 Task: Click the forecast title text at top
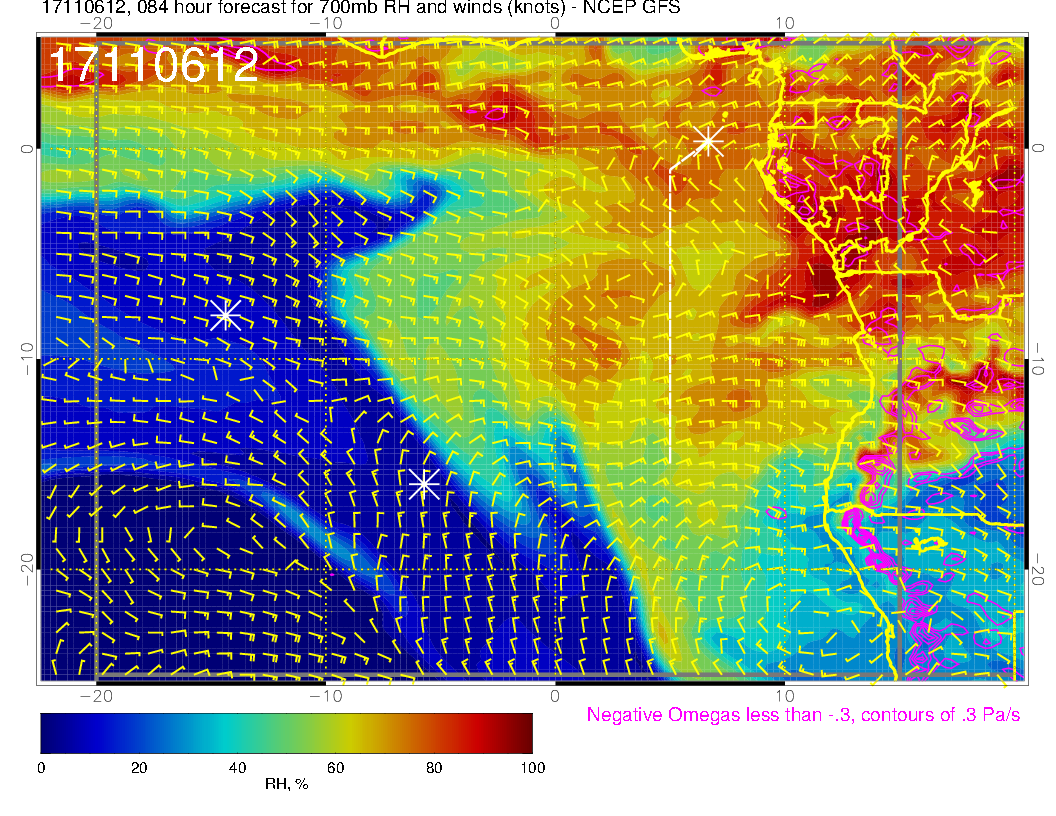point(361,8)
